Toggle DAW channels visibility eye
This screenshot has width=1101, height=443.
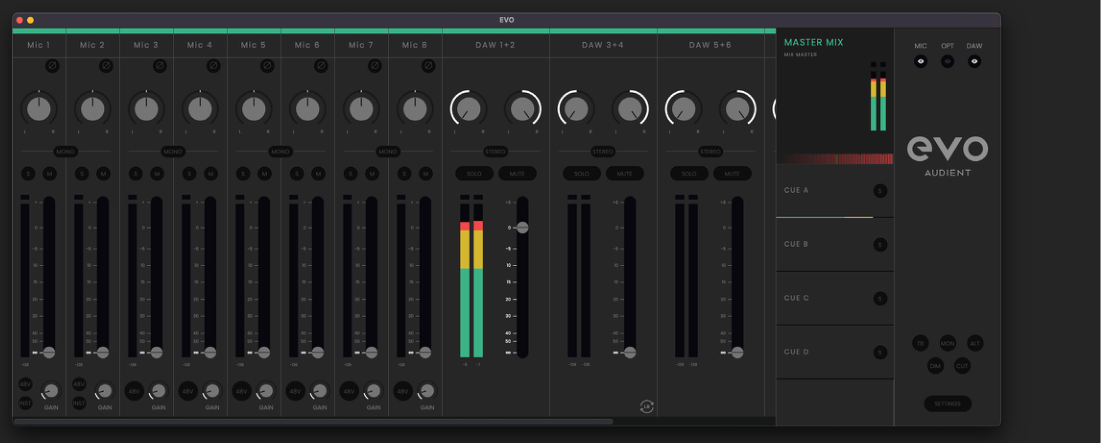click(x=974, y=61)
